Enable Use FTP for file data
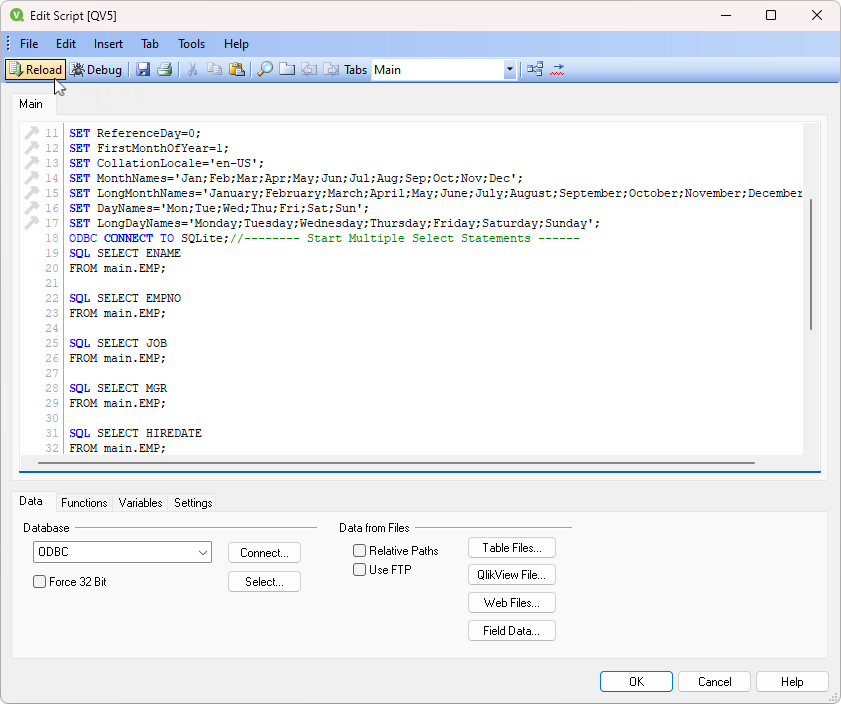This screenshot has width=841, height=704. tap(359, 569)
